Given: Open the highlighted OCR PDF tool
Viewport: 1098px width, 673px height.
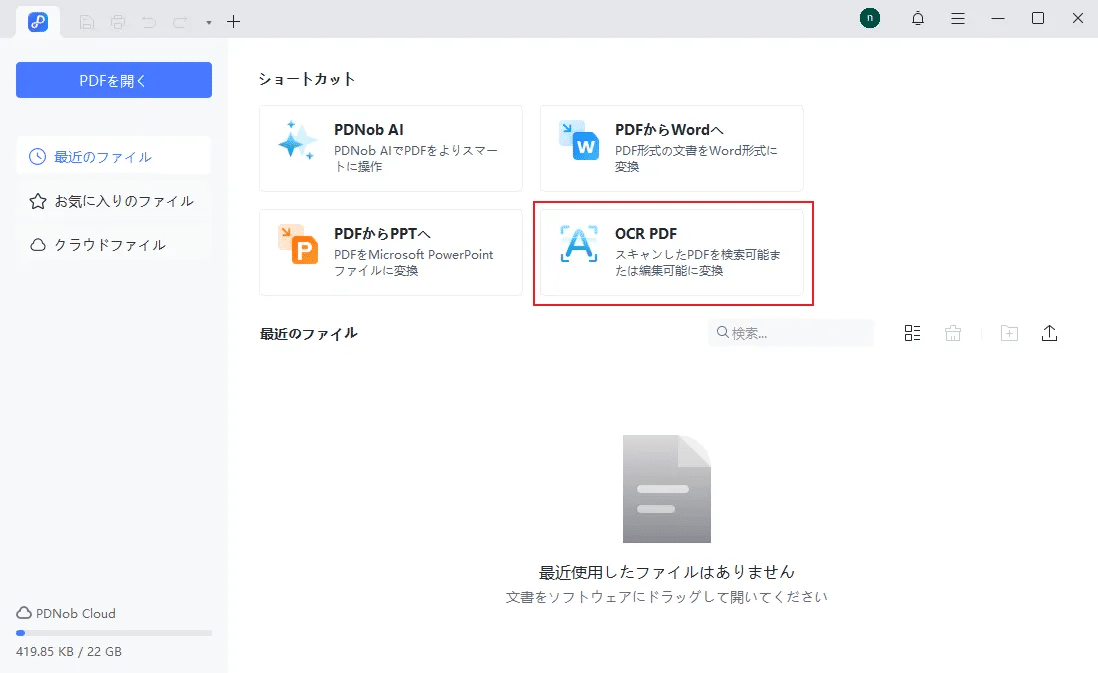Looking at the screenshot, I should pos(671,252).
